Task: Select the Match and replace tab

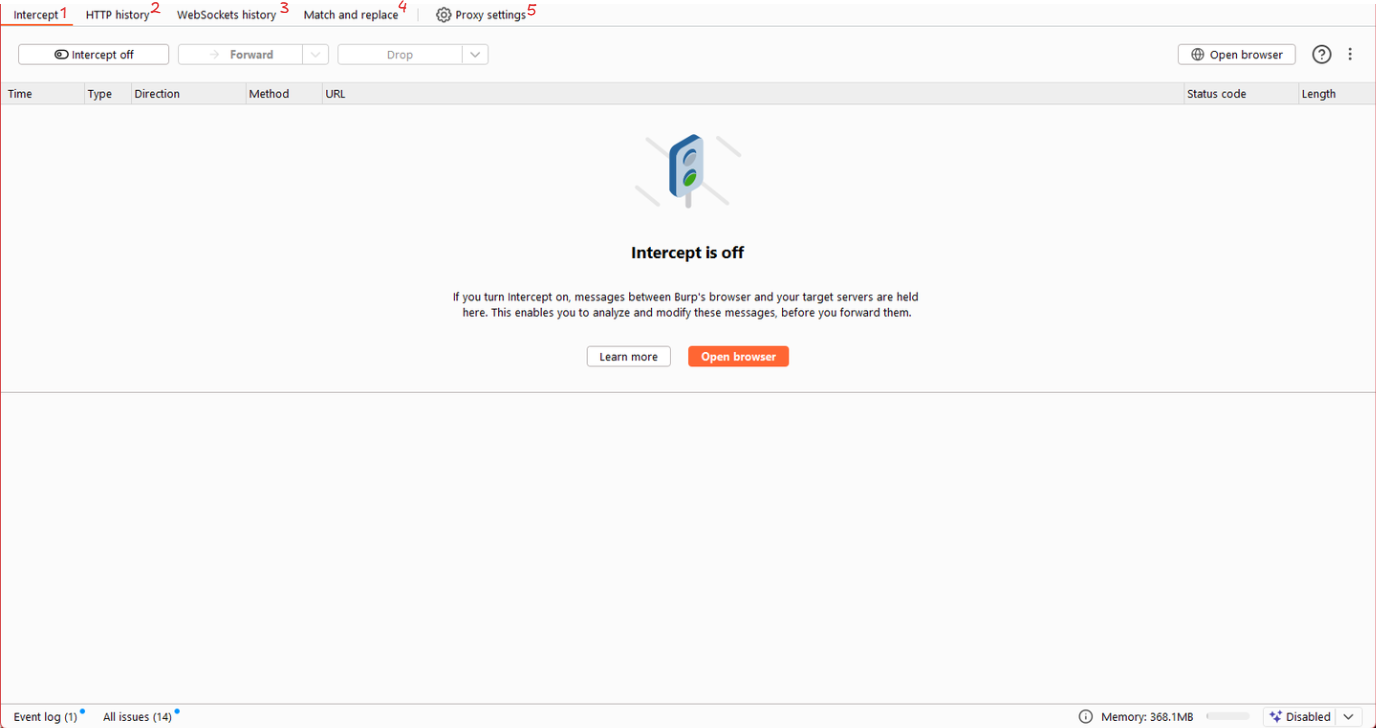Action: (x=350, y=15)
